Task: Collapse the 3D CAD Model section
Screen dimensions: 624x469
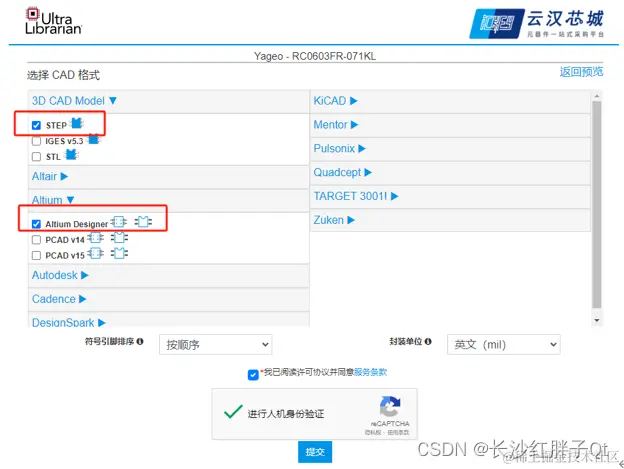Action: tap(74, 101)
